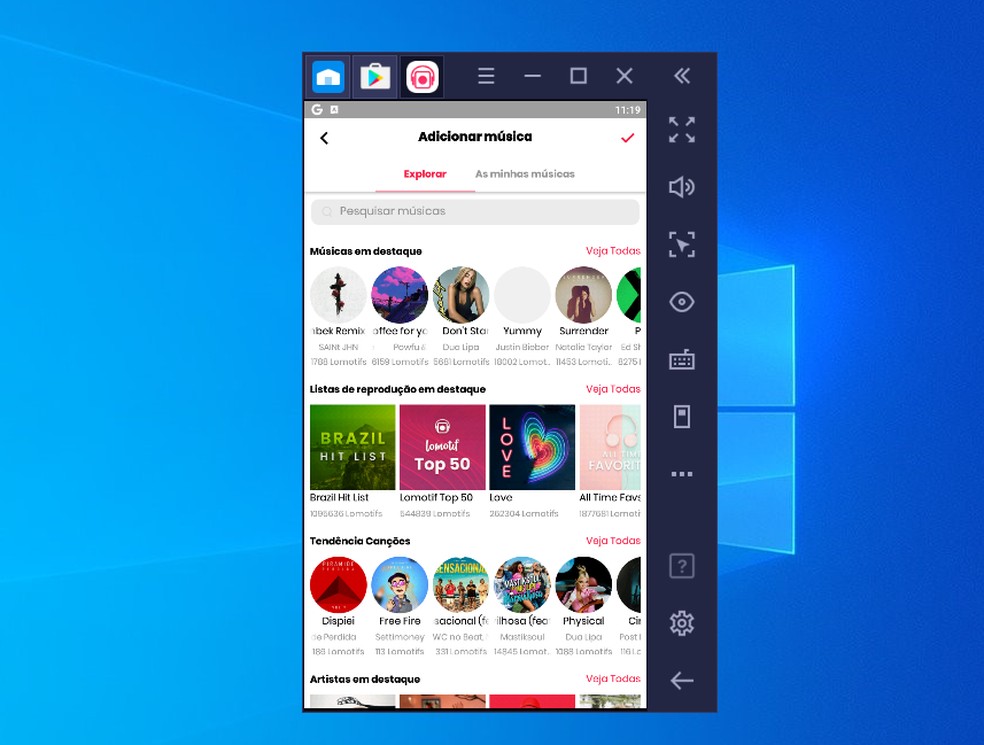Image resolution: width=984 pixels, height=745 pixels.
Task: Switch to the Explorar tab
Action: coord(424,173)
